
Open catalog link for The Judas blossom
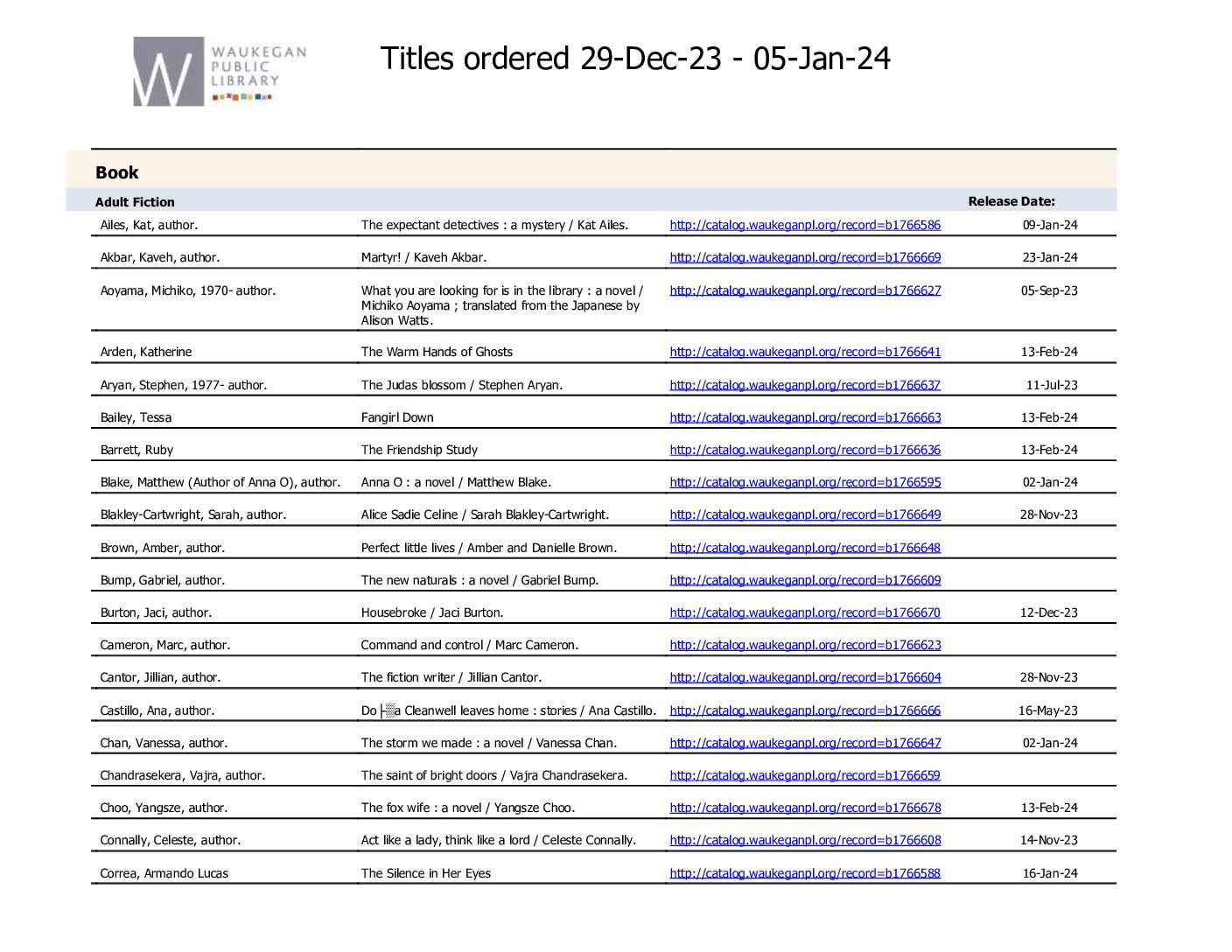805,385
